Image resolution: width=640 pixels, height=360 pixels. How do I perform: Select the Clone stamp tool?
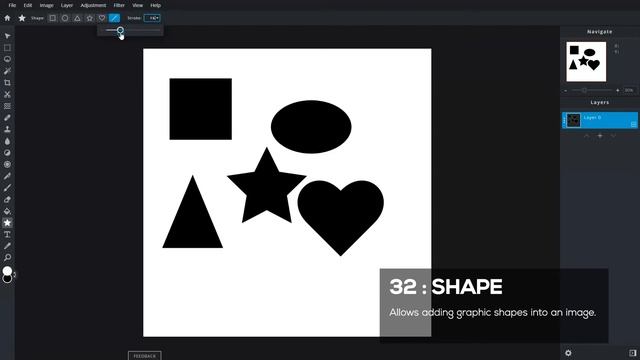tap(7, 129)
